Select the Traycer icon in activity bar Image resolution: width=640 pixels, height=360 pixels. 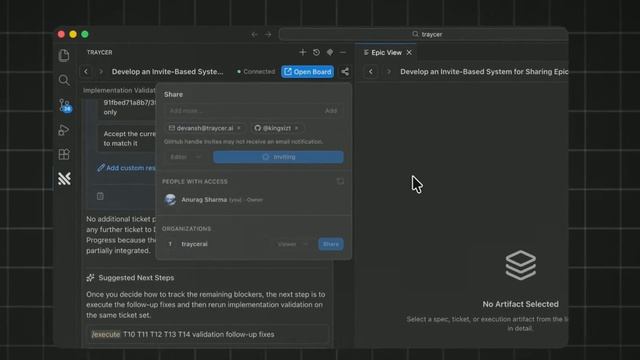64,178
